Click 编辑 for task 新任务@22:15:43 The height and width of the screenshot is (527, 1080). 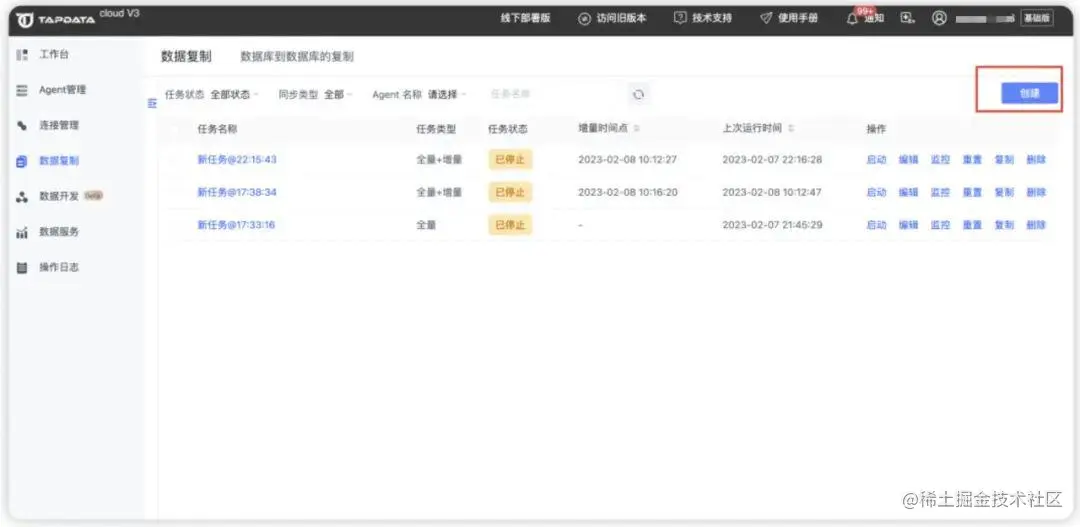click(x=908, y=159)
